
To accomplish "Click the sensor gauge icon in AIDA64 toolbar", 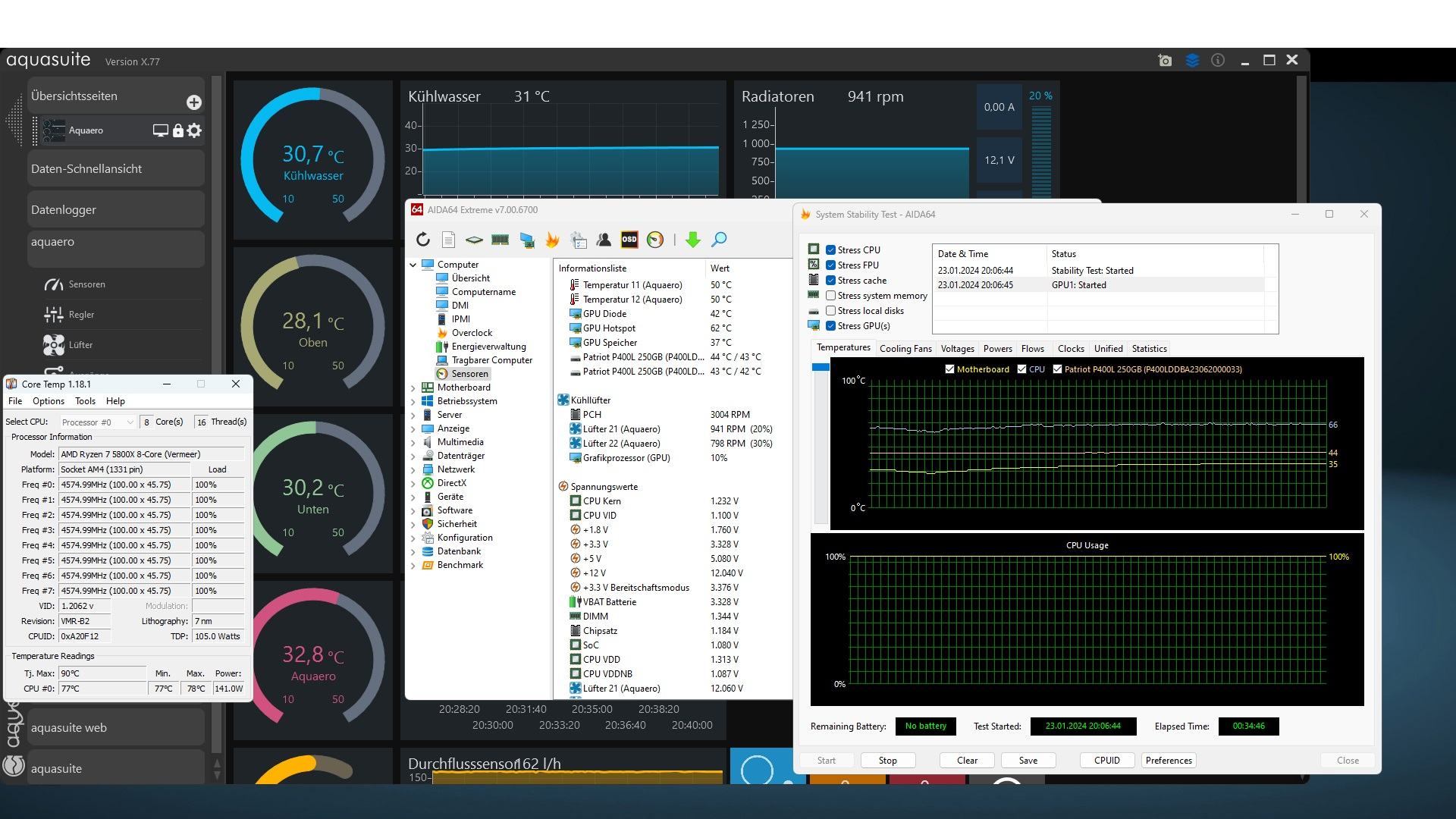I will 655,240.
